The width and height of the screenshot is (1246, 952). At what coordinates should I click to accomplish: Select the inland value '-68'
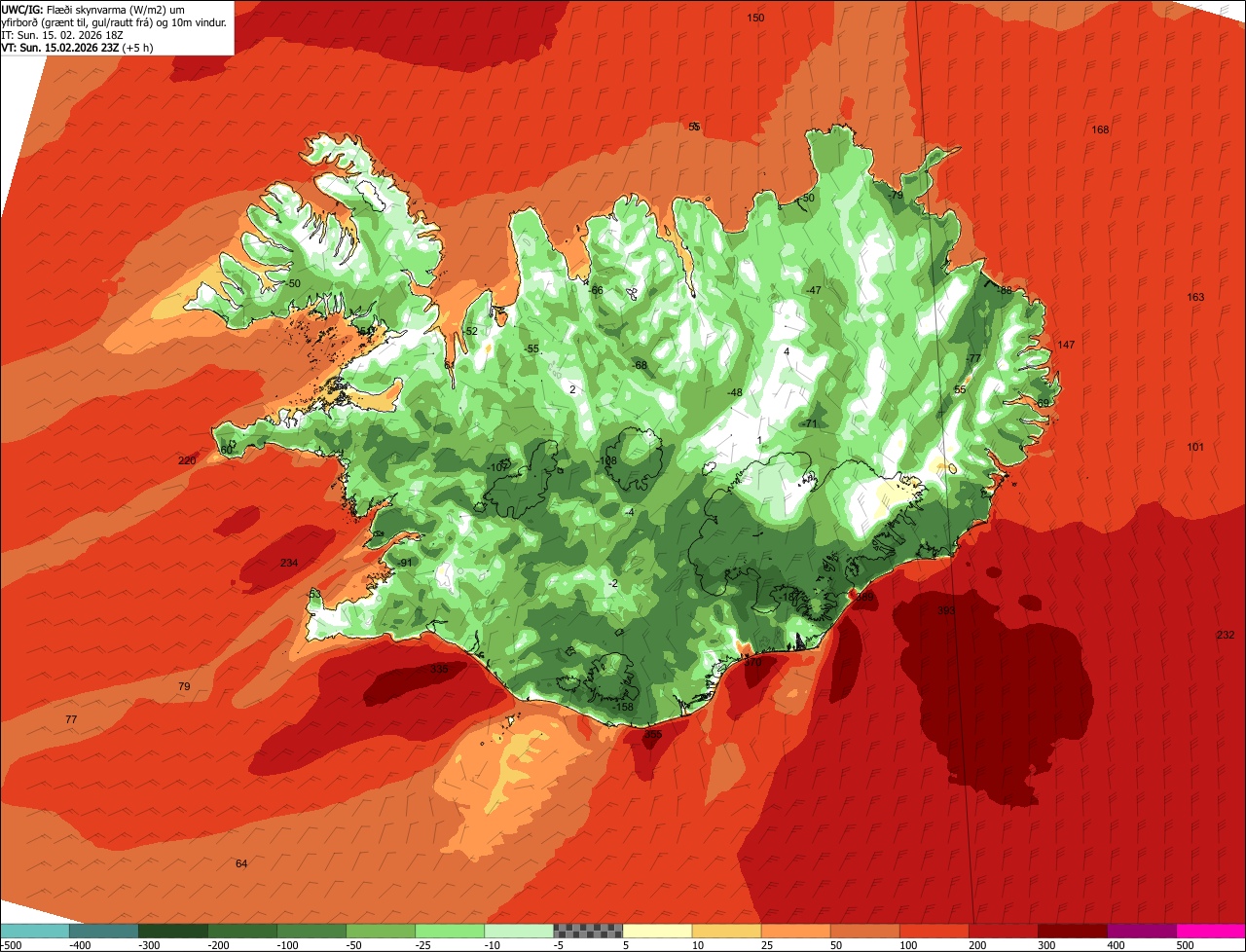tap(640, 365)
